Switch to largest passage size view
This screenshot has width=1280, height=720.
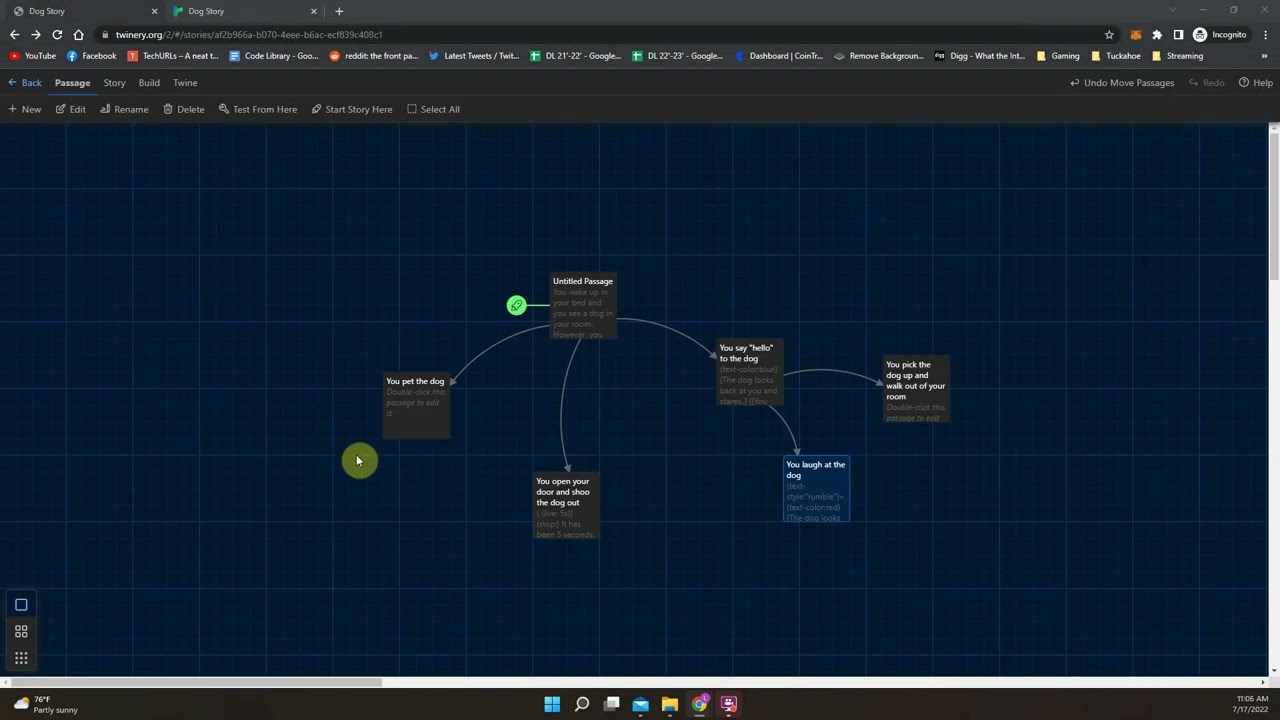tap(21, 605)
